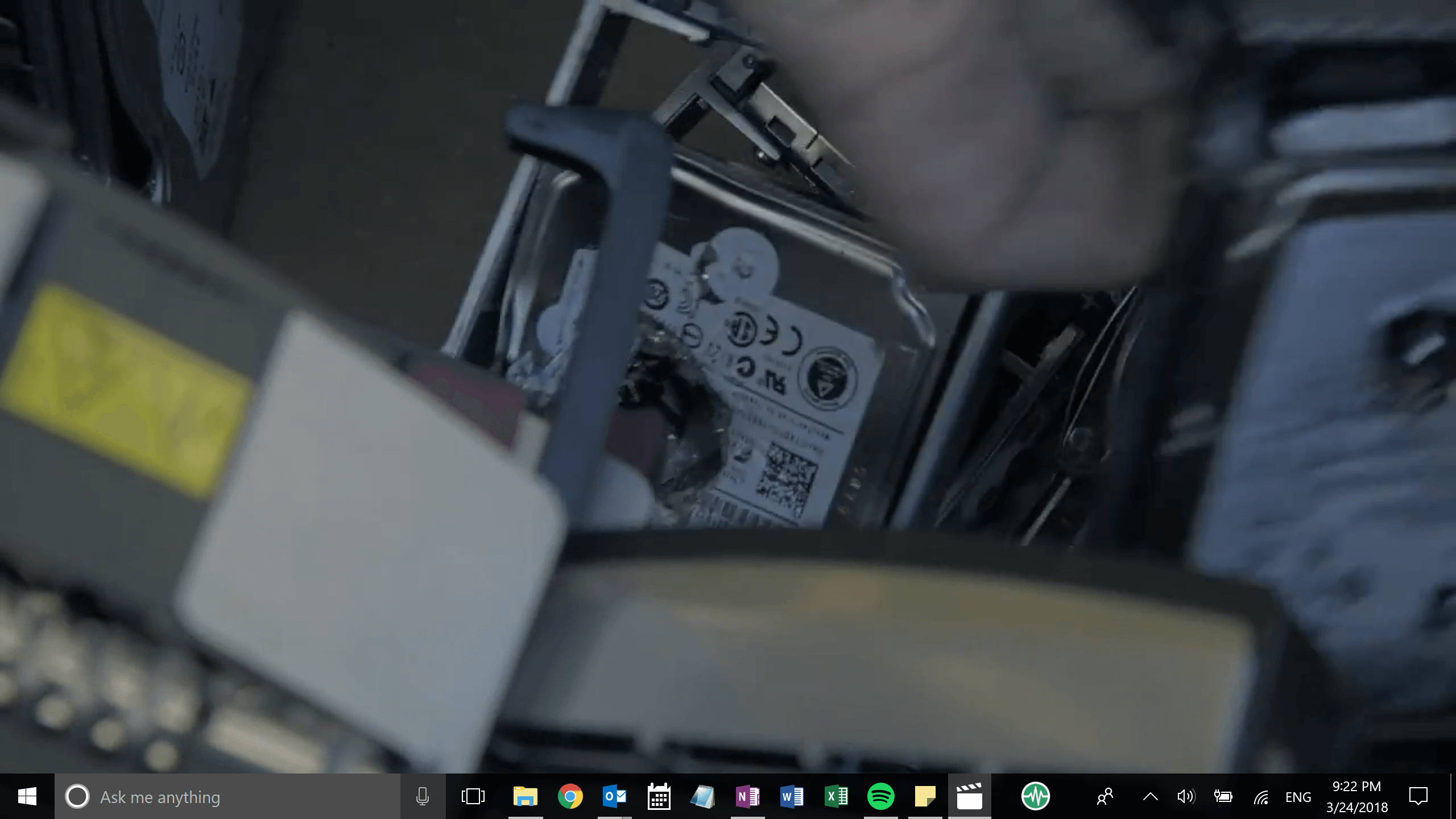This screenshot has height=819, width=1456.
Task: Open the People button in the tray
Action: pos(1105,796)
